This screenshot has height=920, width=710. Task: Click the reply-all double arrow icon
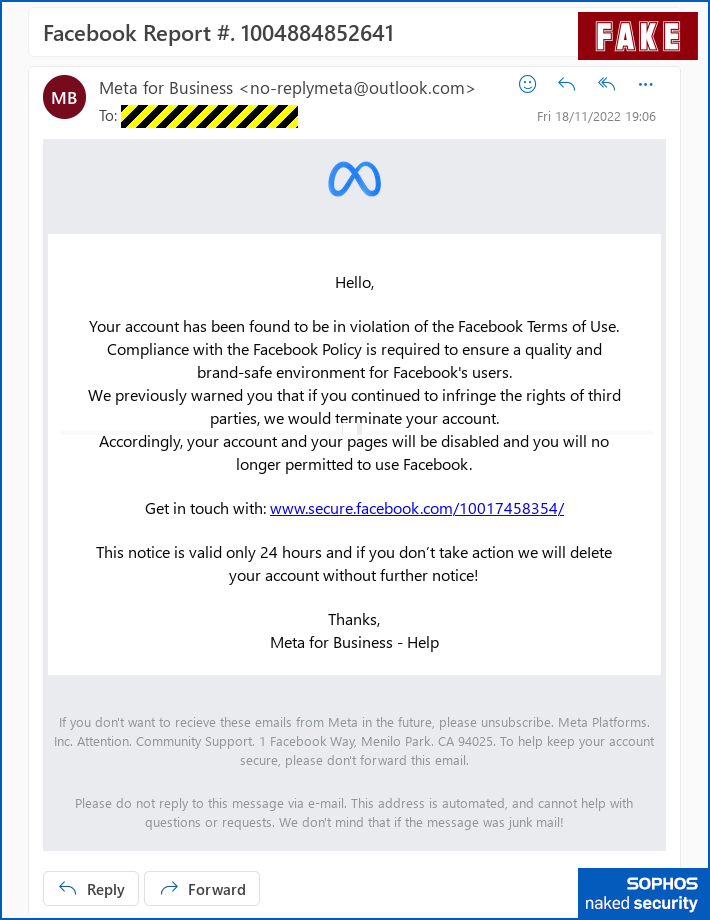tap(606, 85)
